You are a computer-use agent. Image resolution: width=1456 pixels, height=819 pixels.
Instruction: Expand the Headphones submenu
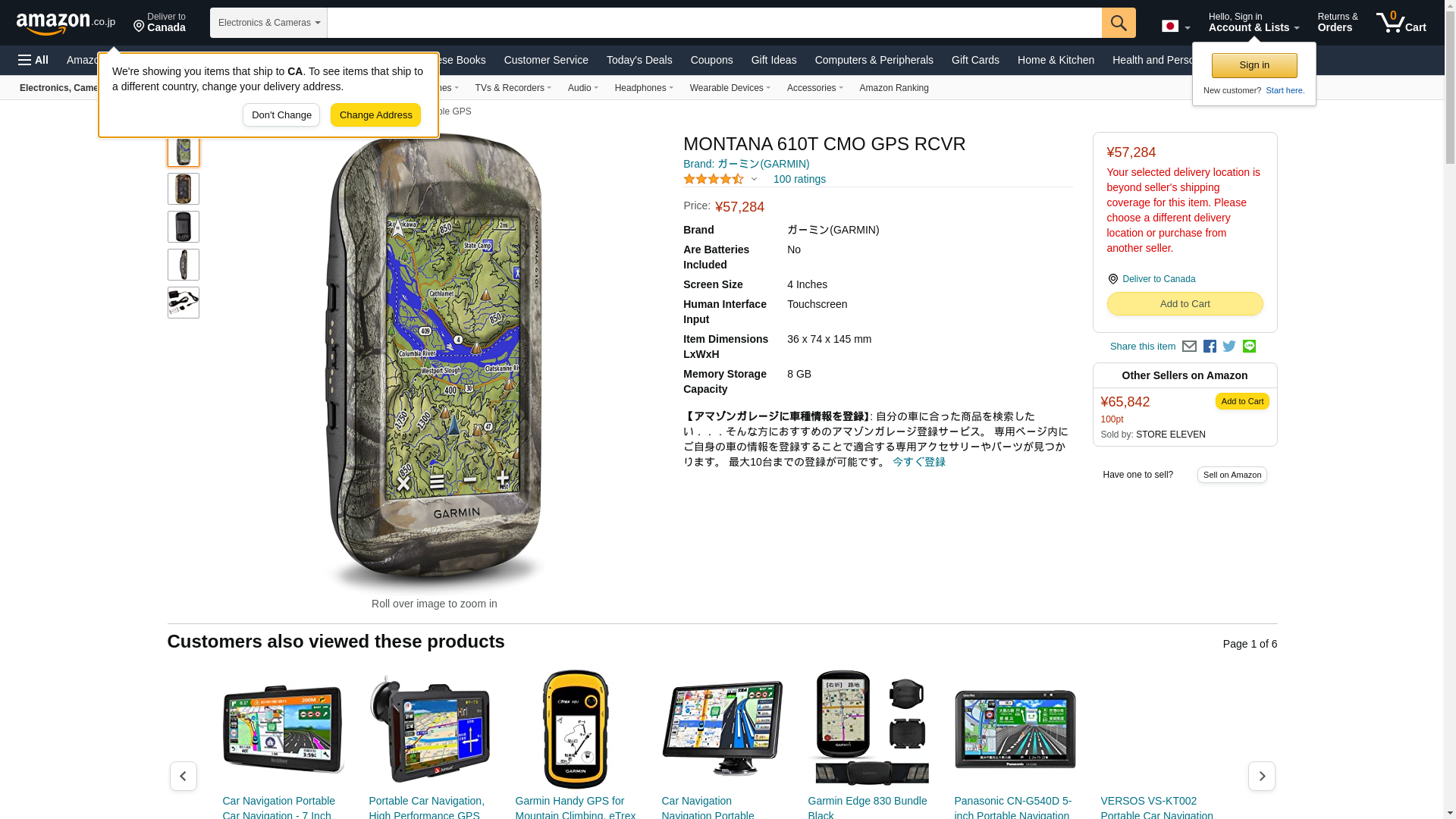click(x=644, y=88)
